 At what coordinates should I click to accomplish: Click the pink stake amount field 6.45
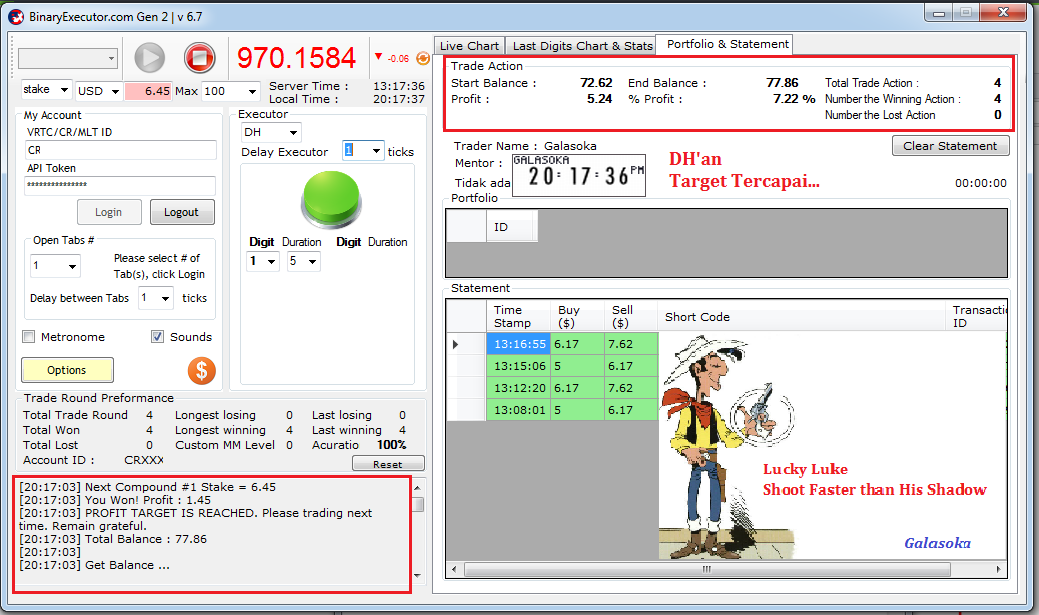pyautogui.click(x=148, y=91)
